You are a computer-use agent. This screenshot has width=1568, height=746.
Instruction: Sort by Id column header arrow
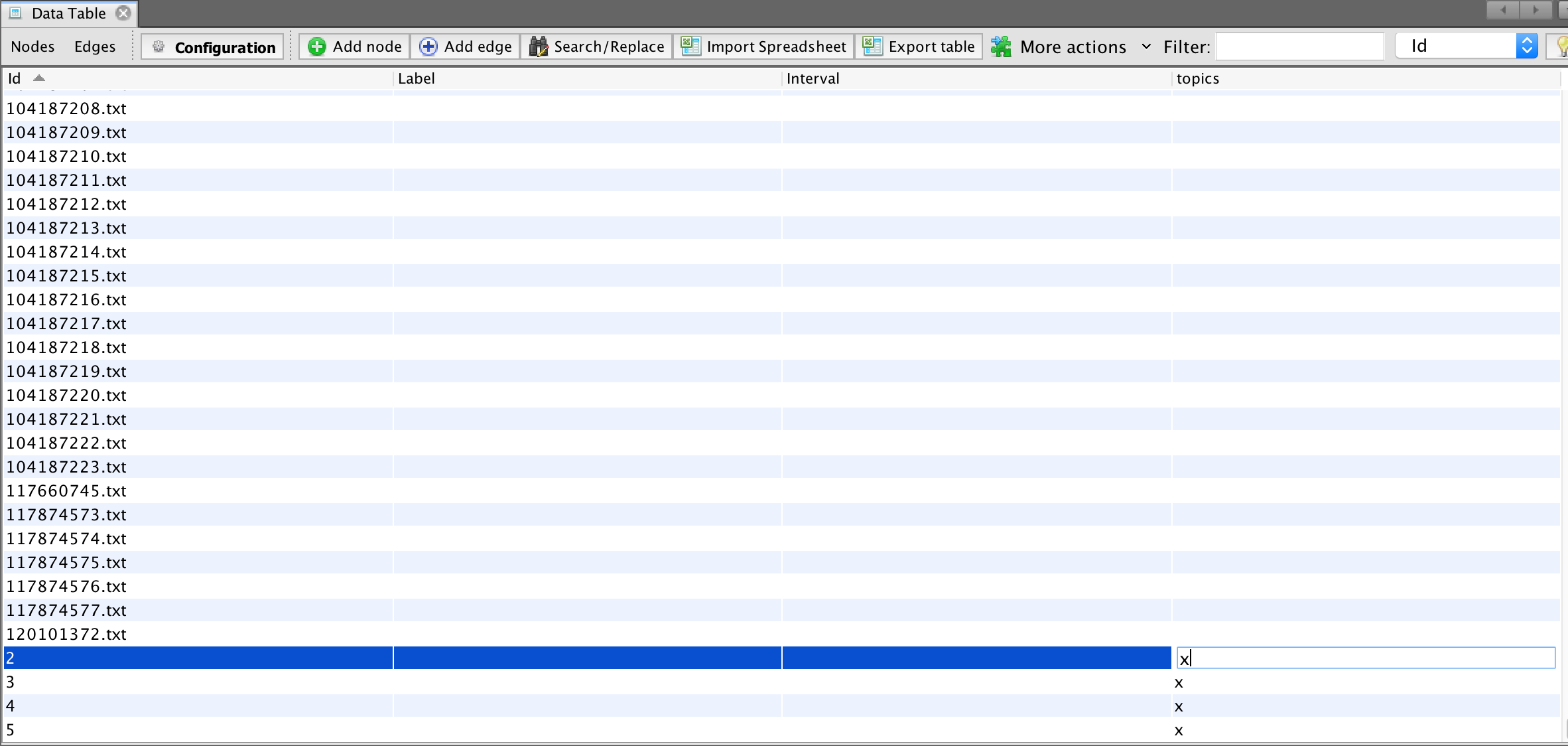pyautogui.click(x=39, y=78)
